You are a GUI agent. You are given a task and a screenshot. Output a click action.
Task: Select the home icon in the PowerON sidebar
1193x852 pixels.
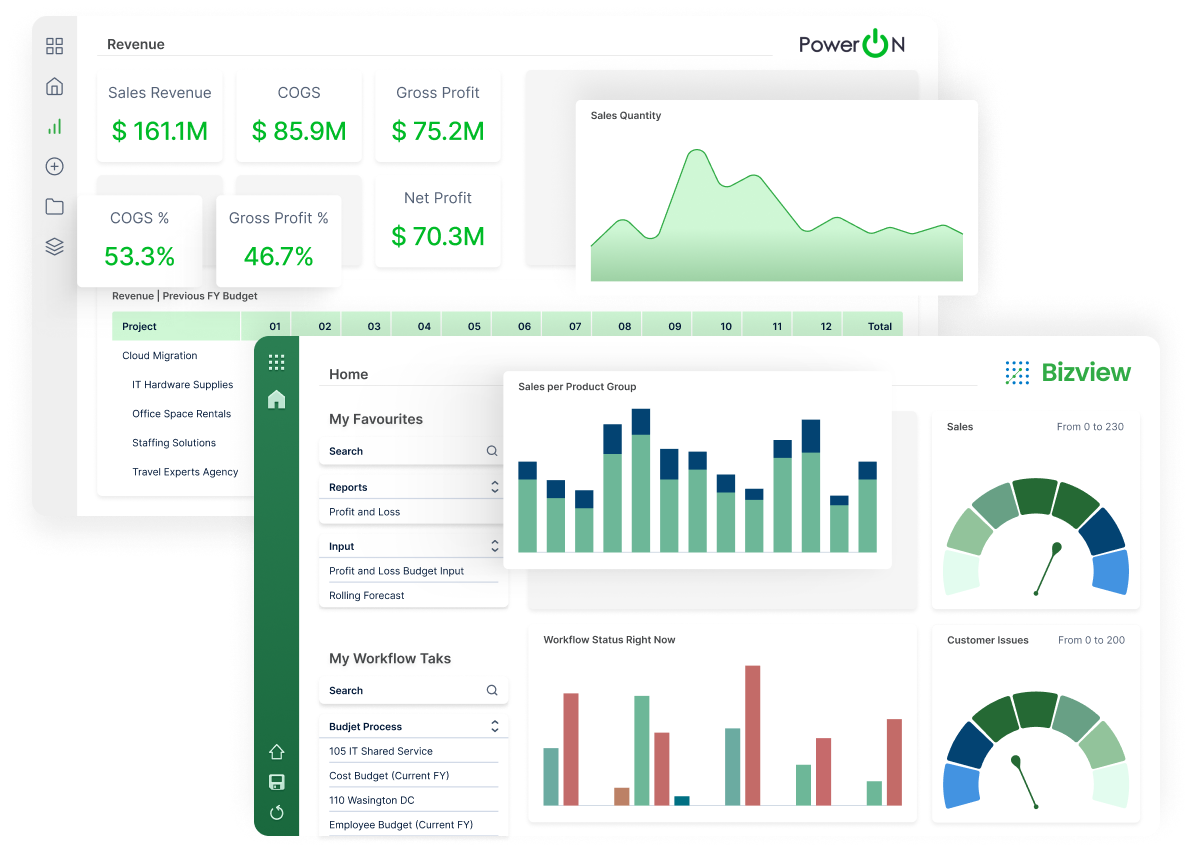coord(55,87)
